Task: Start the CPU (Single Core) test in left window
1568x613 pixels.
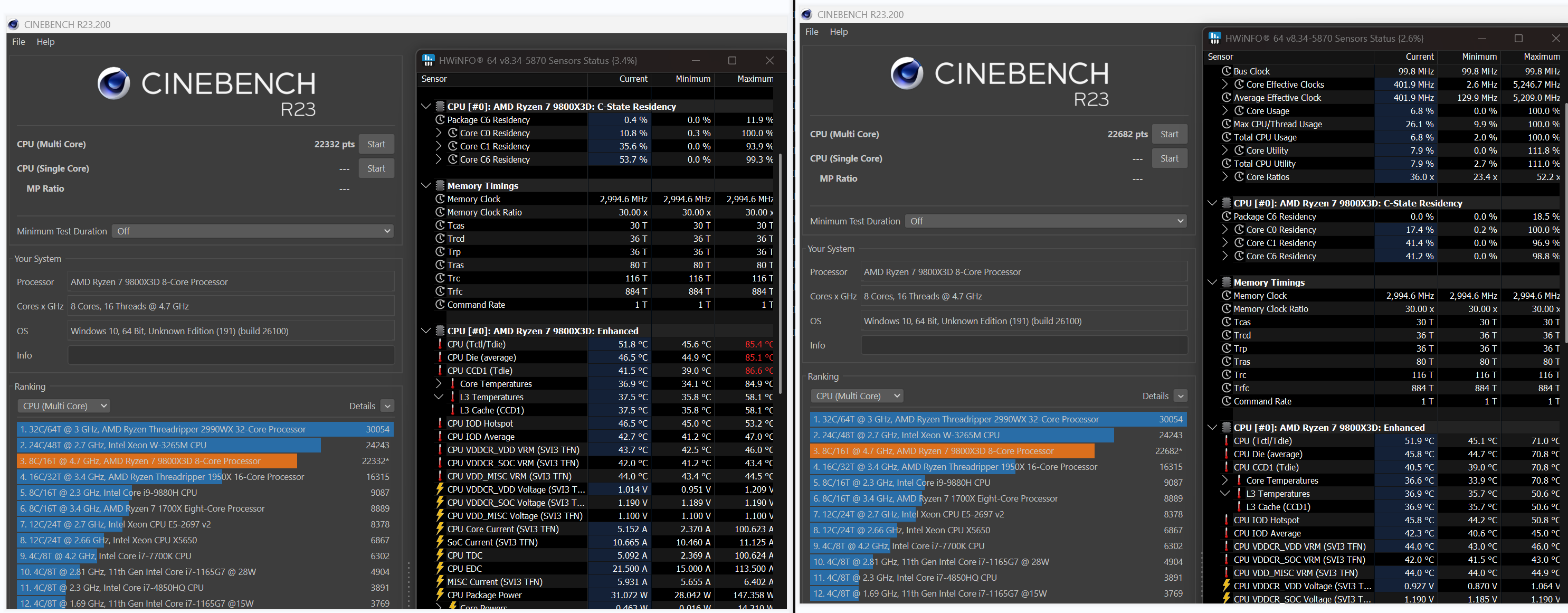Action: [376, 168]
